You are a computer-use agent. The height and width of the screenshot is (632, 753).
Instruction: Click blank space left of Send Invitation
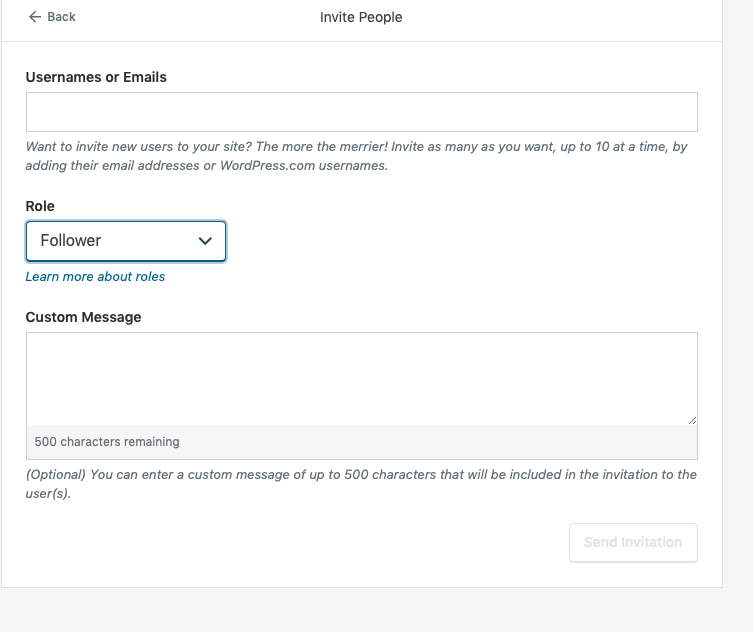pos(300,542)
